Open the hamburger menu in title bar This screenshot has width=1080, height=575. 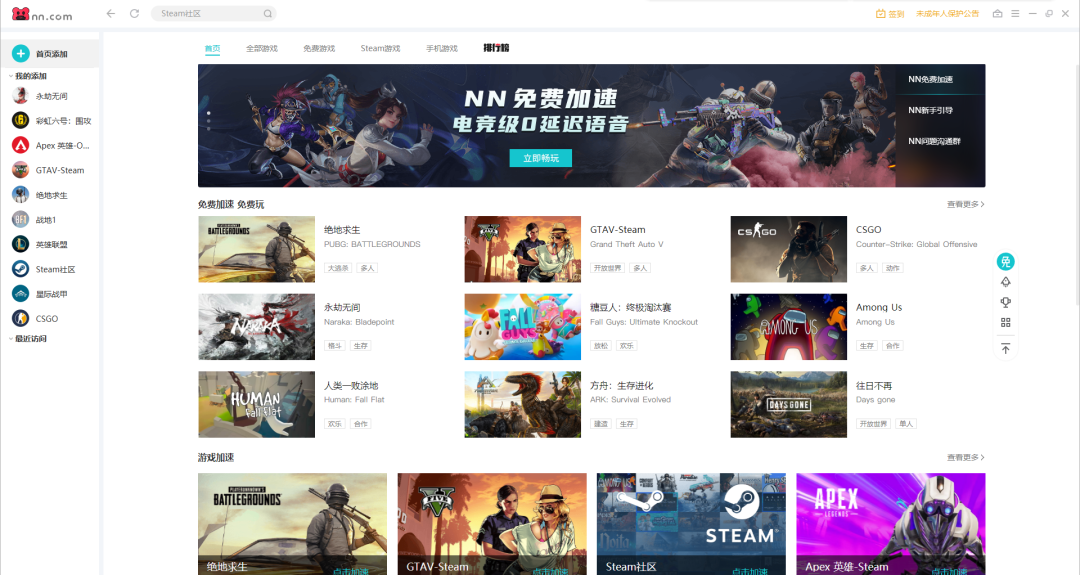[1015, 14]
